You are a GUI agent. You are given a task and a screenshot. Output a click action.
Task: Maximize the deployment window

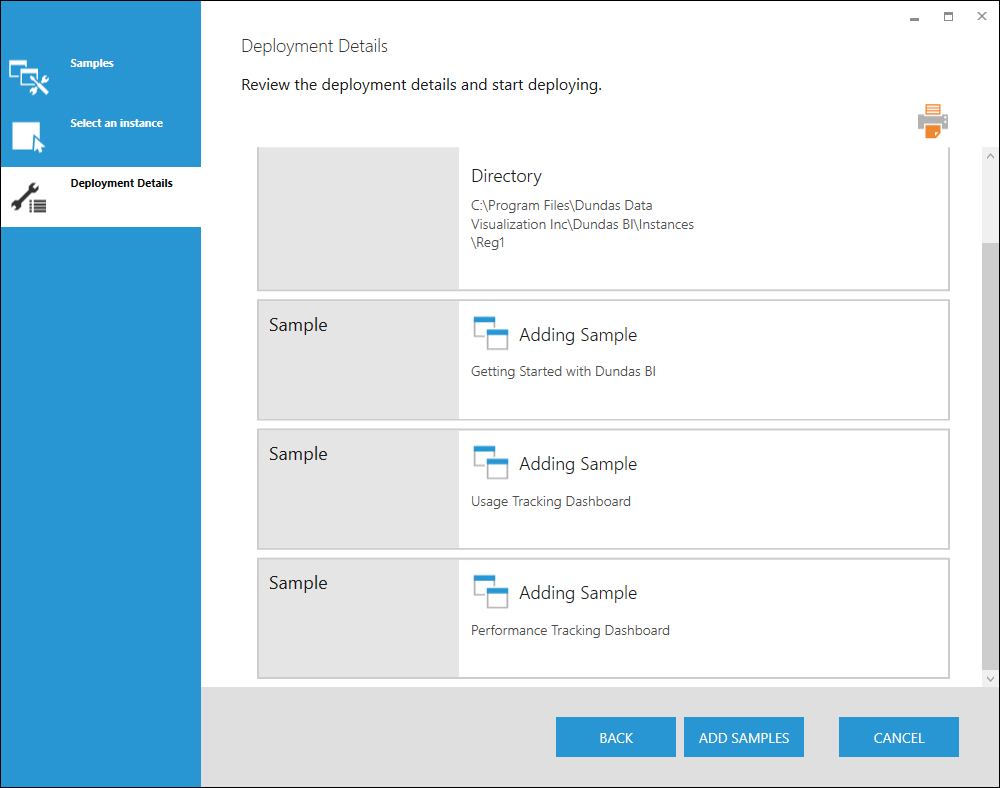pos(948,17)
